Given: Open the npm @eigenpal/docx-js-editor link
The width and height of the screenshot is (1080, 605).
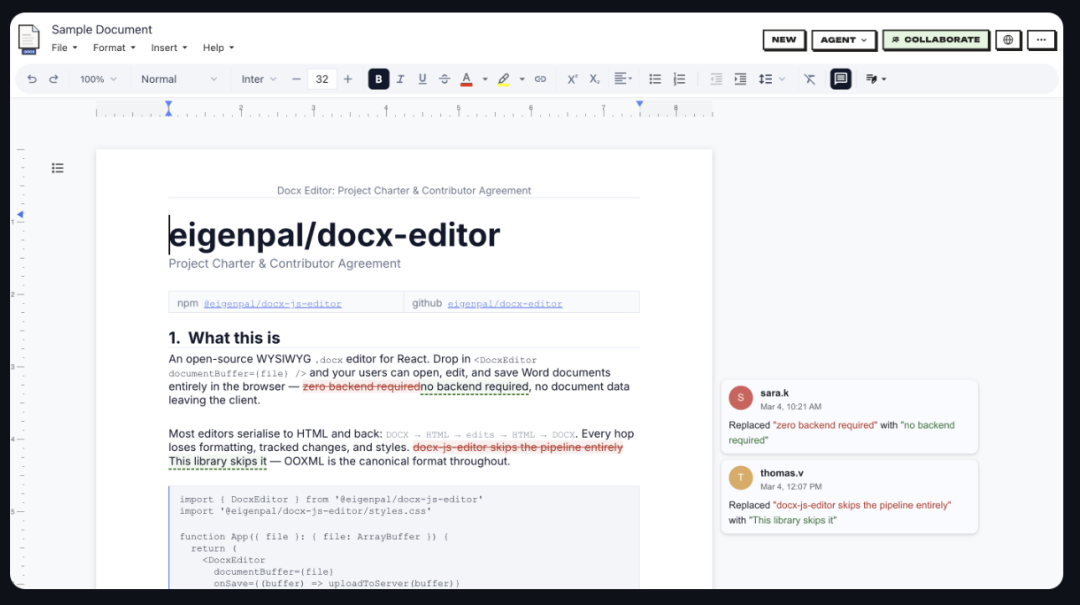Looking at the screenshot, I should tap(272, 304).
